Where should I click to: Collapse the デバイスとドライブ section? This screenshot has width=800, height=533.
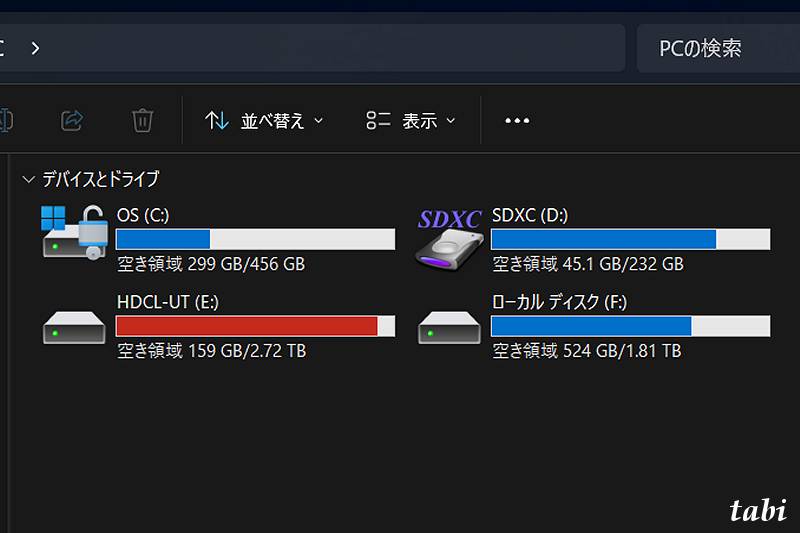29,180
